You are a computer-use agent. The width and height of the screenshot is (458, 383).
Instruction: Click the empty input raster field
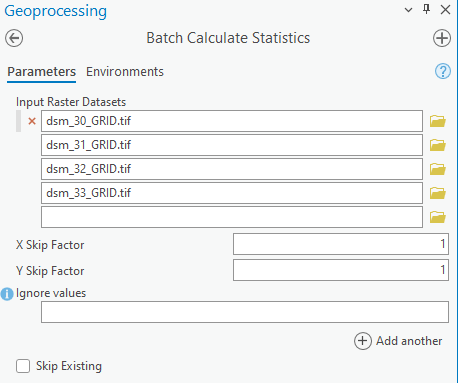point(232,217)
